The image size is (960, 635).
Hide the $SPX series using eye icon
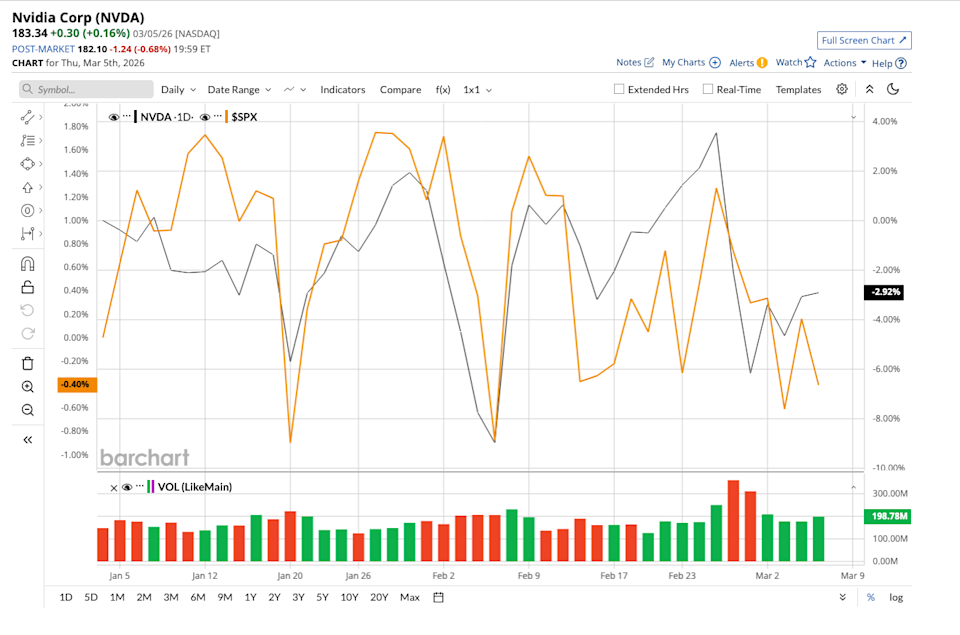(x=204, y=117)
